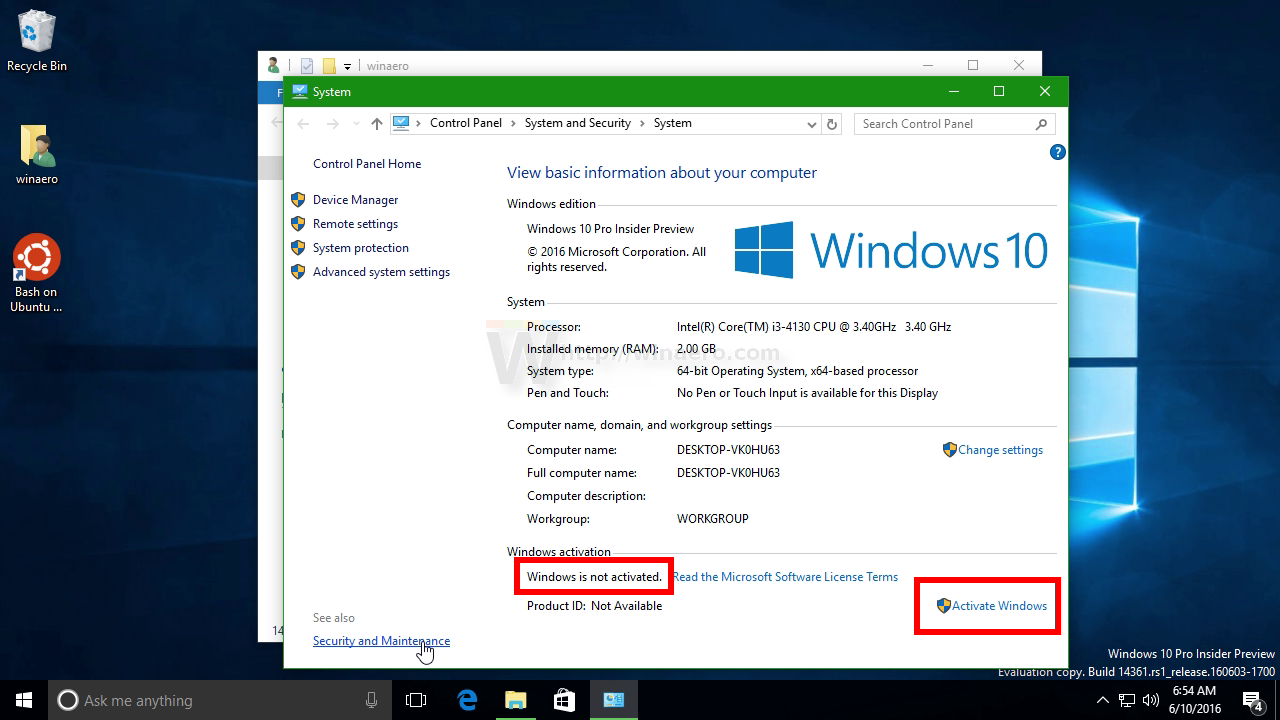This screenshot has width=1280, height=720.
Task: Click the Cortana microphone icon
Action: click(x=371, y=700)
